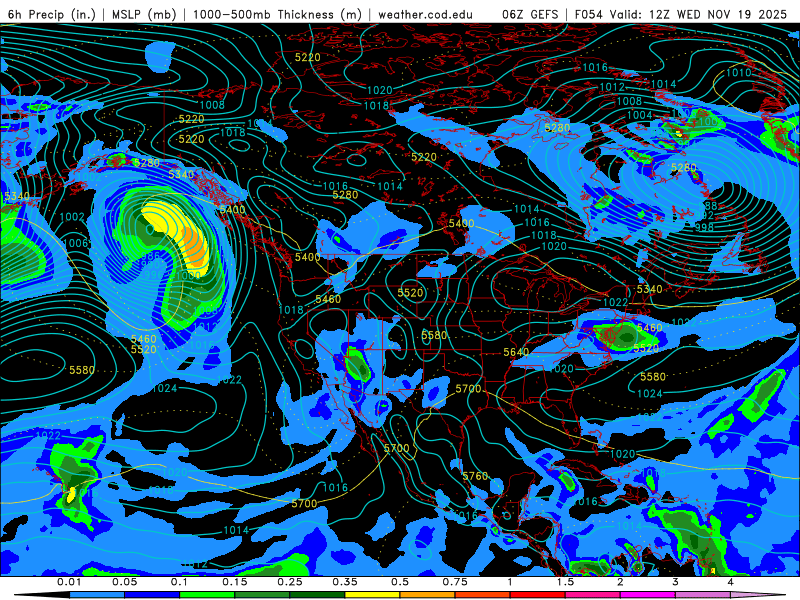
Task: Click the 'F054' forecast hour text
Action: (x=588, y=14)
